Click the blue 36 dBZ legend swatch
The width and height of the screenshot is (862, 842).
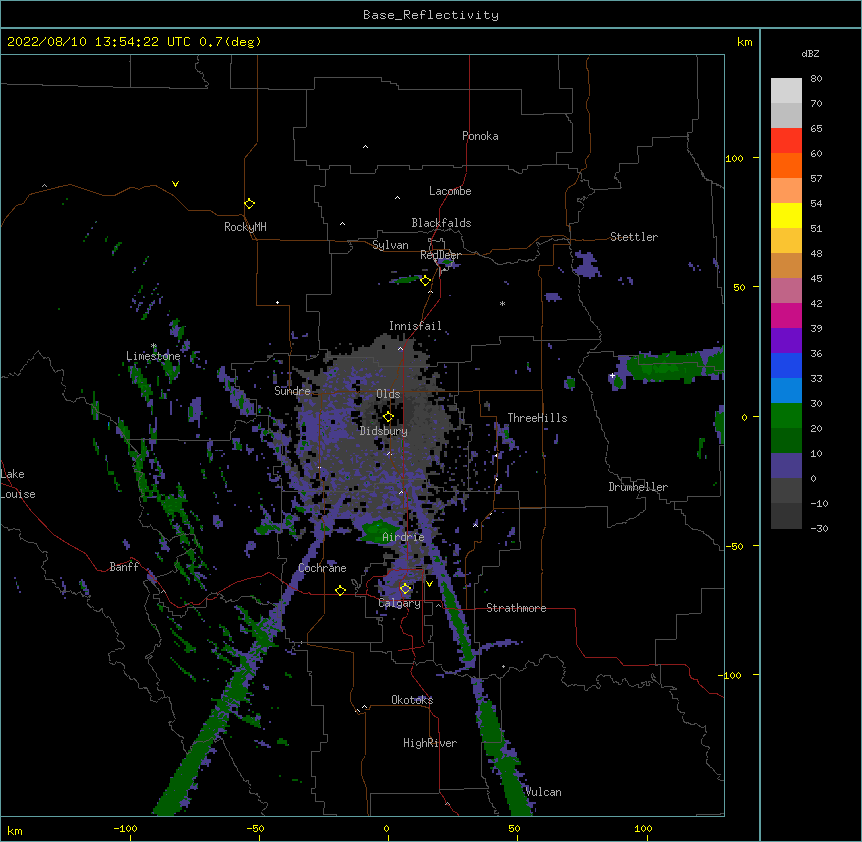(x=786, y=365)
